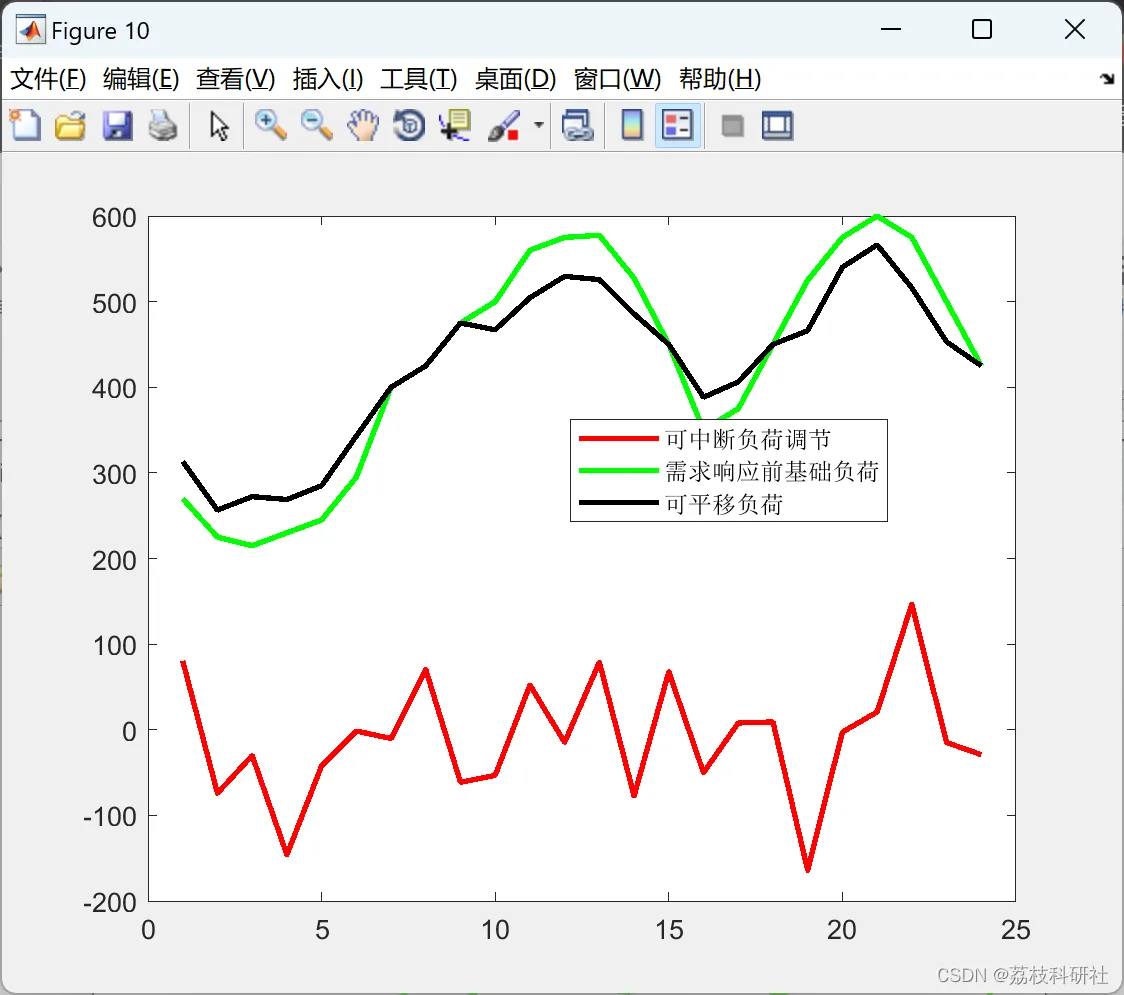Open the 工具(T) menu
1124x995 pixels.
point(419,79)
